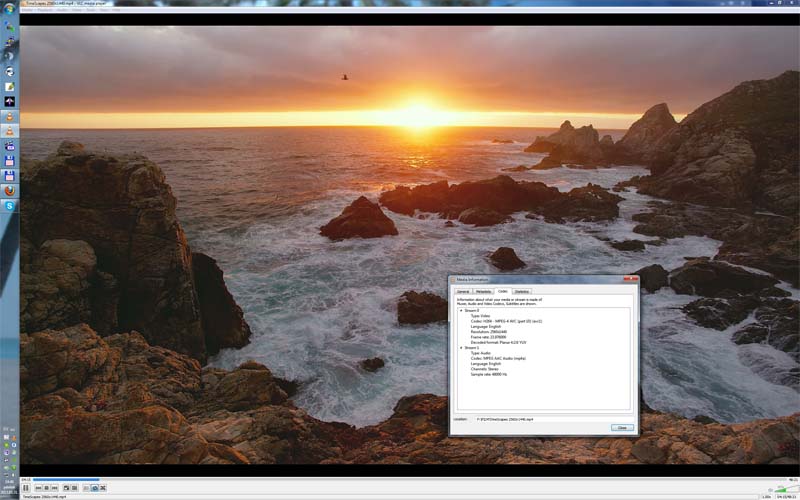Open Firefox from the taskbar

click(10, 189)
